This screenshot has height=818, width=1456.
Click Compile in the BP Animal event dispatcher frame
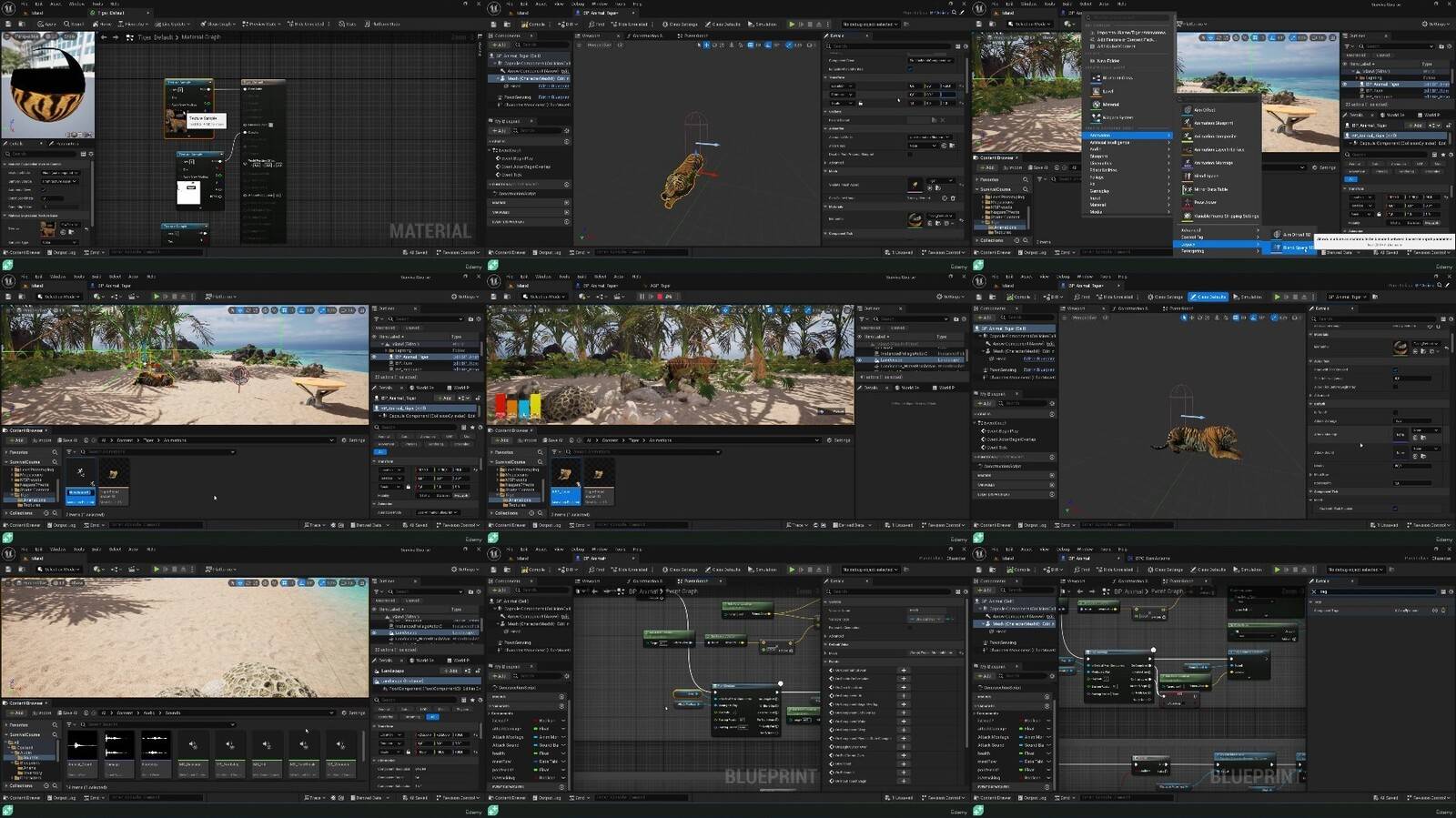(532, 570)
